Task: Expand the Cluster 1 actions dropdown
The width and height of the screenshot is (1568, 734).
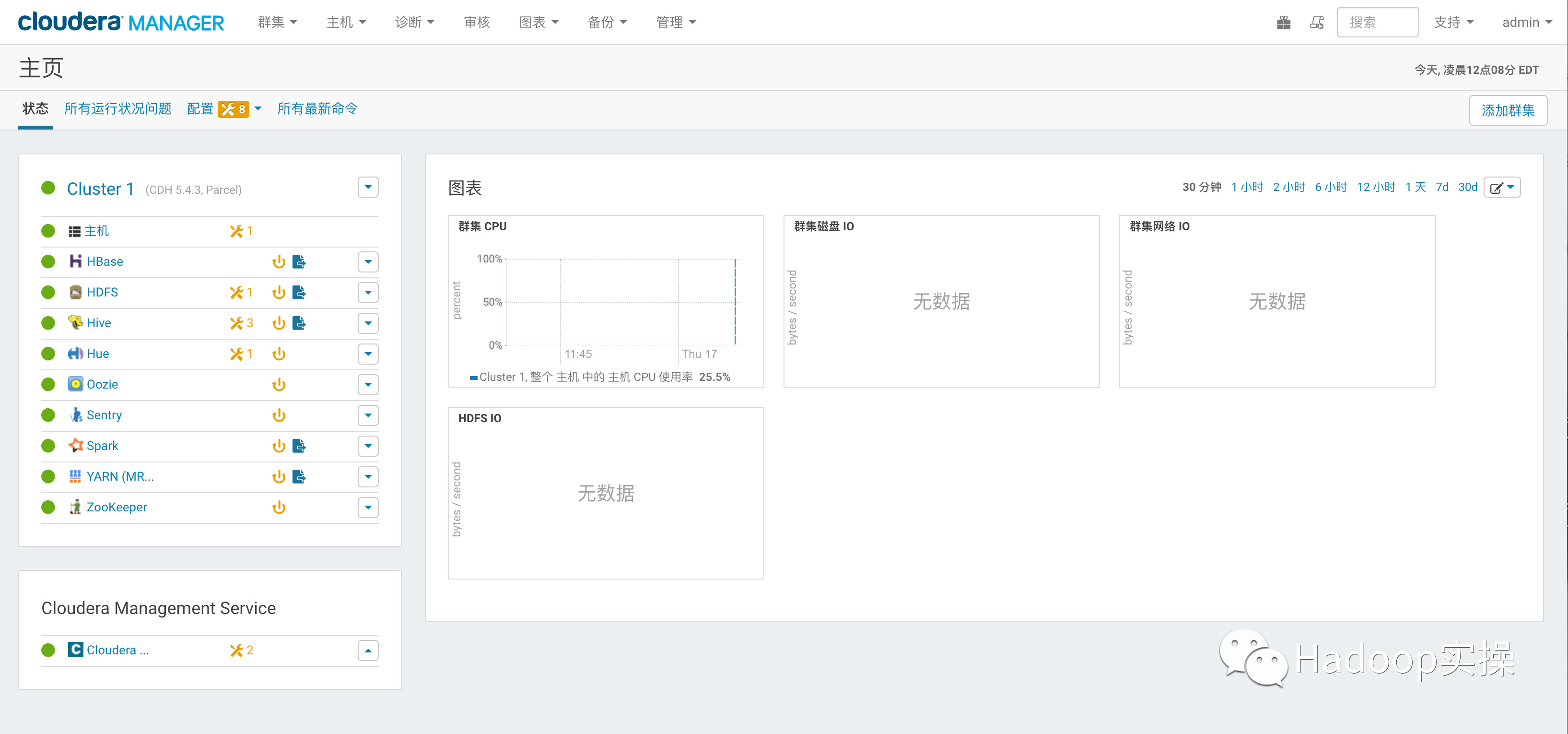Action: click(x=368, y=187)
